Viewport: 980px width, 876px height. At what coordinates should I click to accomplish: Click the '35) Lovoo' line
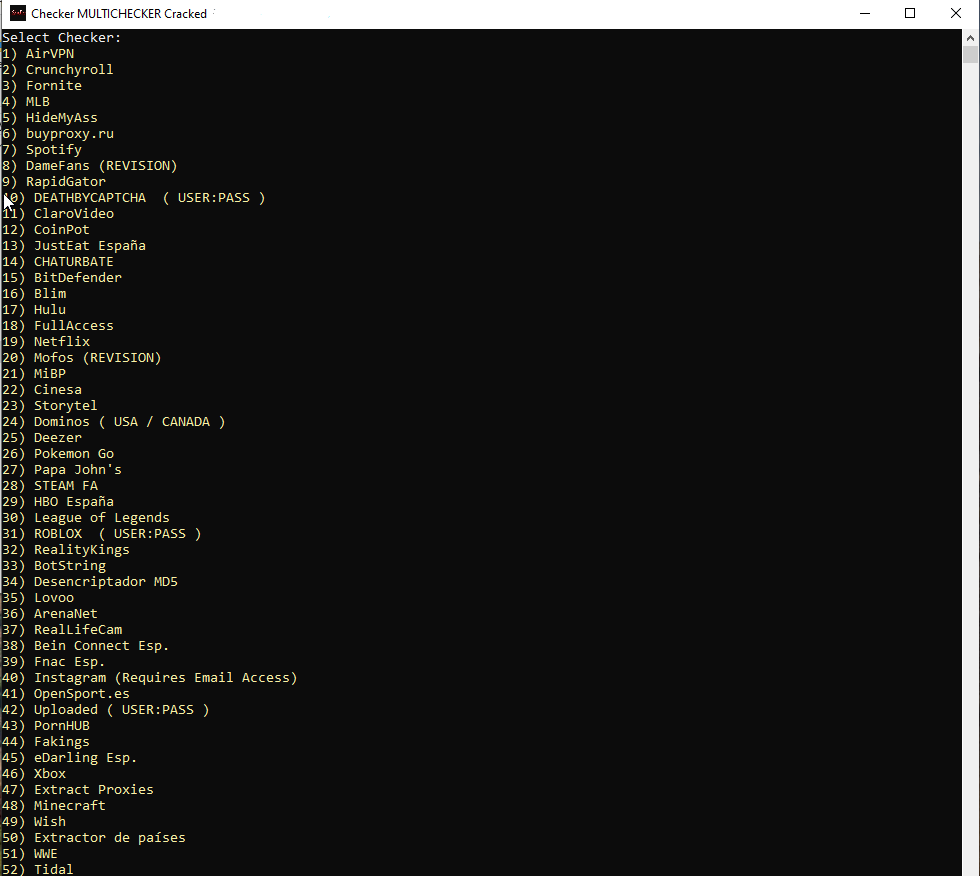tap(38, 597)
